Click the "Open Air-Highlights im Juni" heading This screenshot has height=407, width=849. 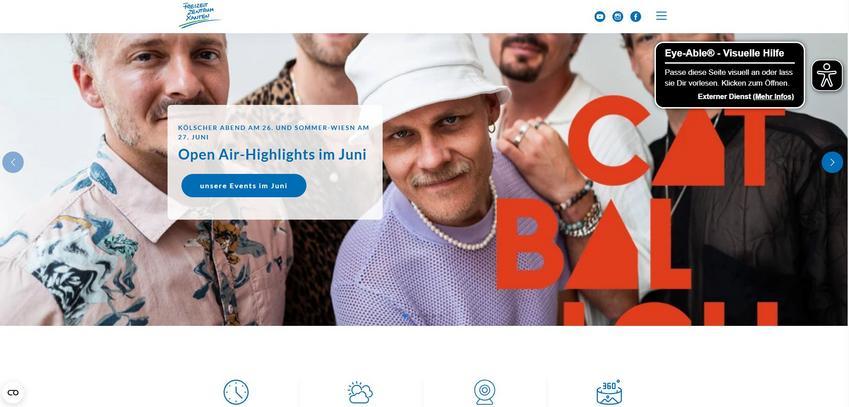[x=272, y=154]
